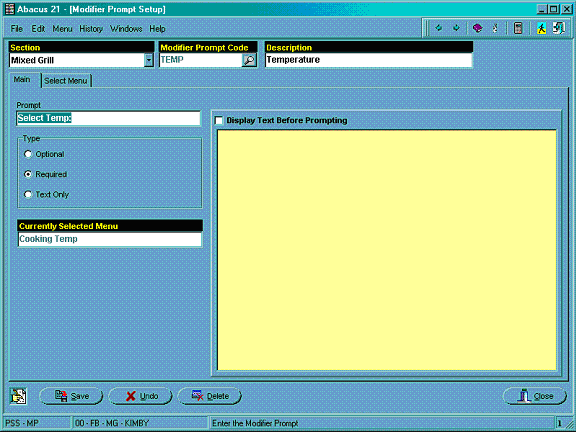This screenshot has width=576, height=432.
Task: Open the calculator toolbar icon
Action: point(518,28)
